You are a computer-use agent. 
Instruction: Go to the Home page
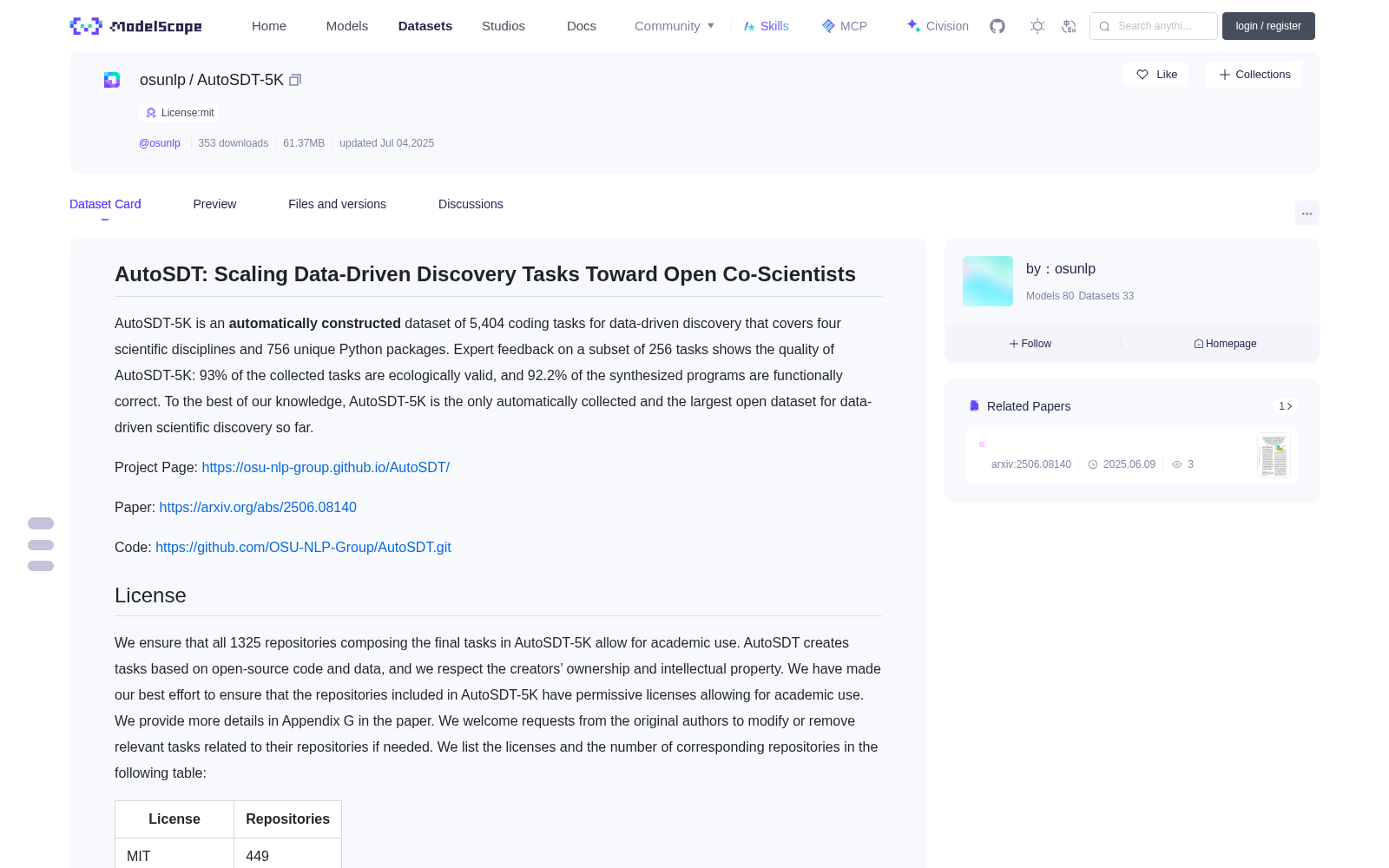coord(269,26)
